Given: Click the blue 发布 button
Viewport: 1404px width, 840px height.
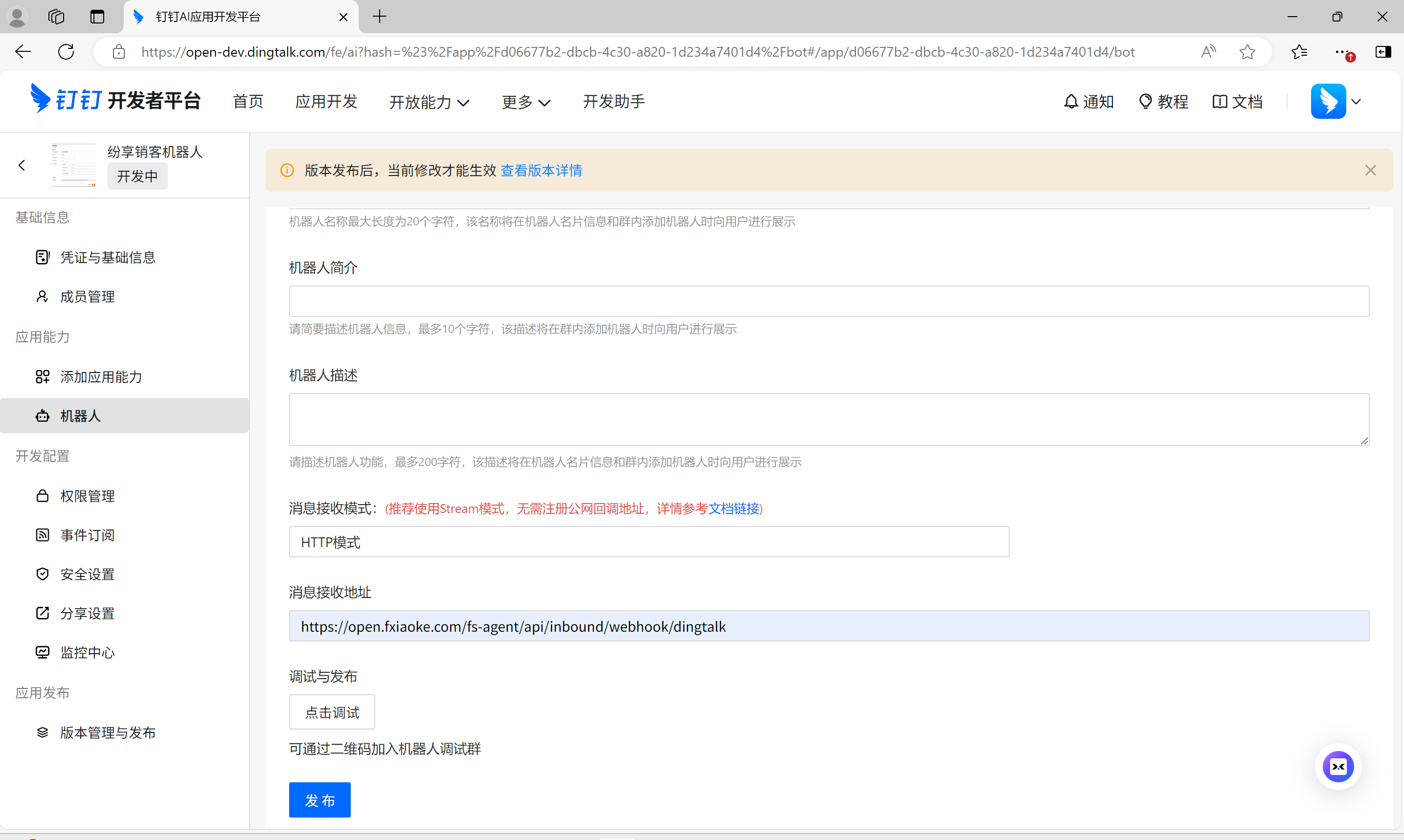Looking at the screenshot, I should (319, 800).
